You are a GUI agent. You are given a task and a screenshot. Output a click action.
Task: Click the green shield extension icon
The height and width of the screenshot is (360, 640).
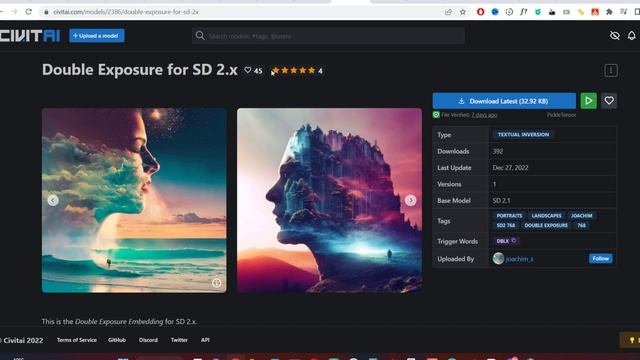click(x=538, y=12)
